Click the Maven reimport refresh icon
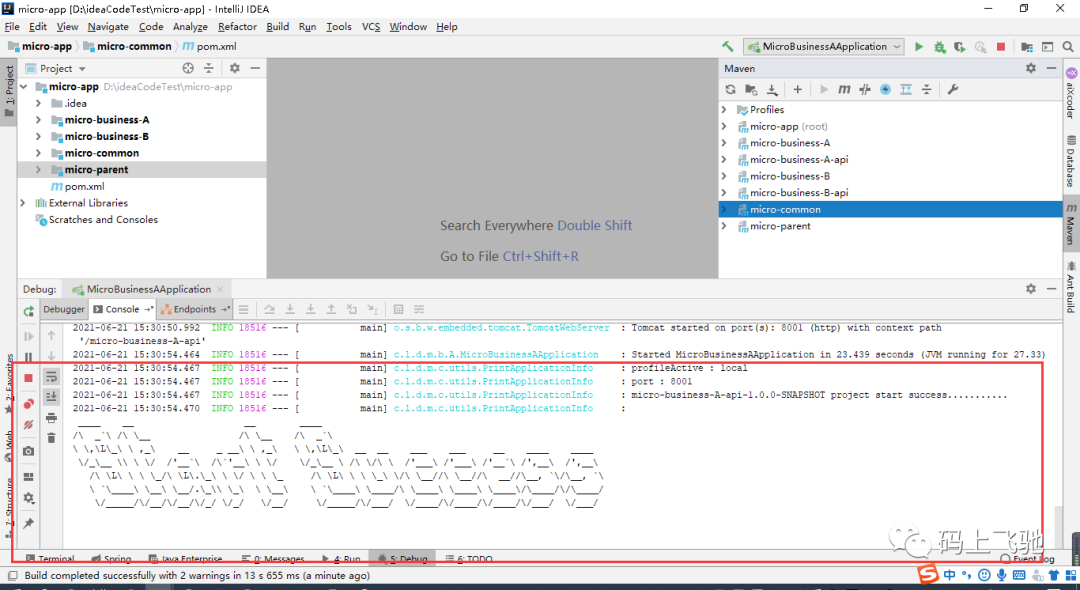1080x590 pixels. click(731, 89)
